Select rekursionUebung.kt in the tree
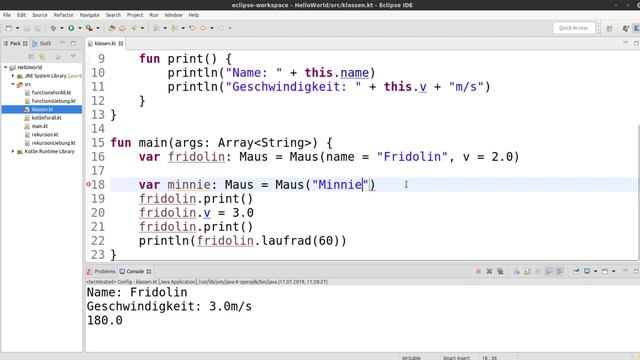 [x=50, y=143]
